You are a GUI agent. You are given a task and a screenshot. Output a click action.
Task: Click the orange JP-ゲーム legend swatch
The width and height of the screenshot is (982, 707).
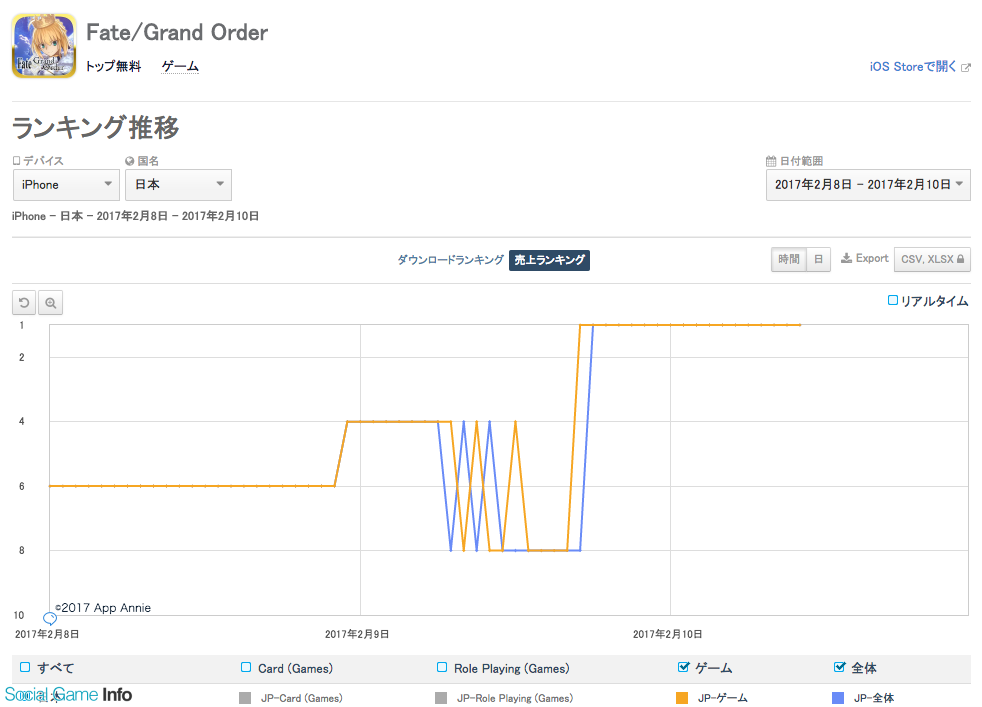682,698
